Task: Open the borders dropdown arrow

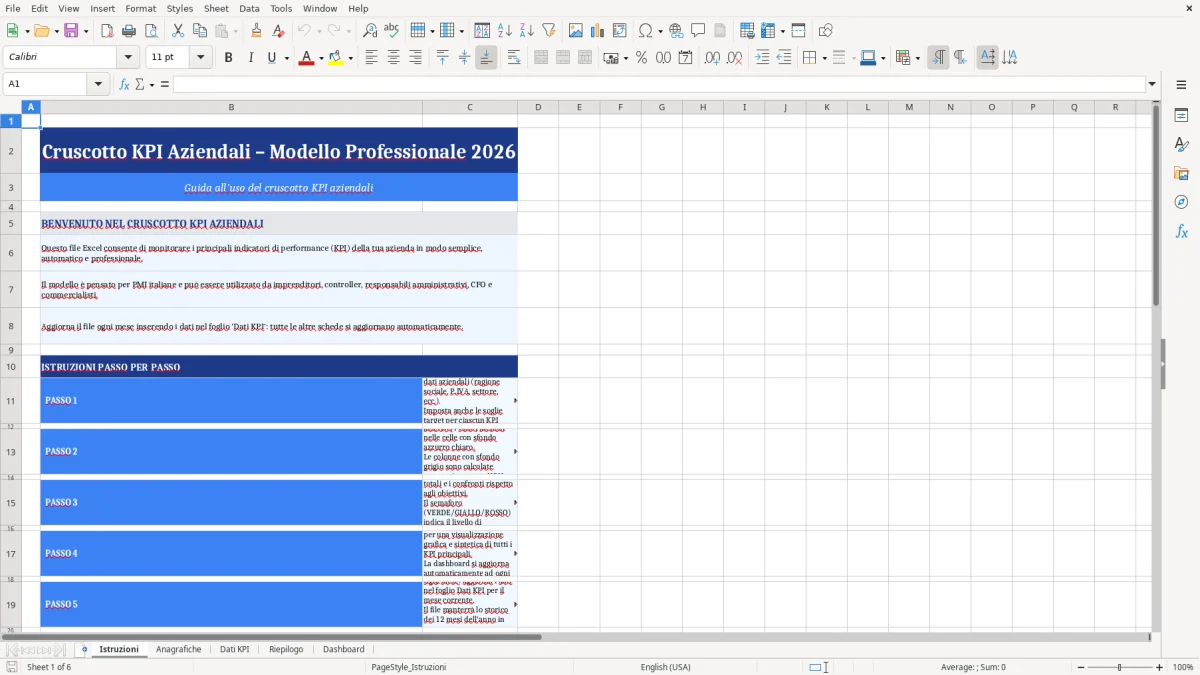Action: click(824, 58)
